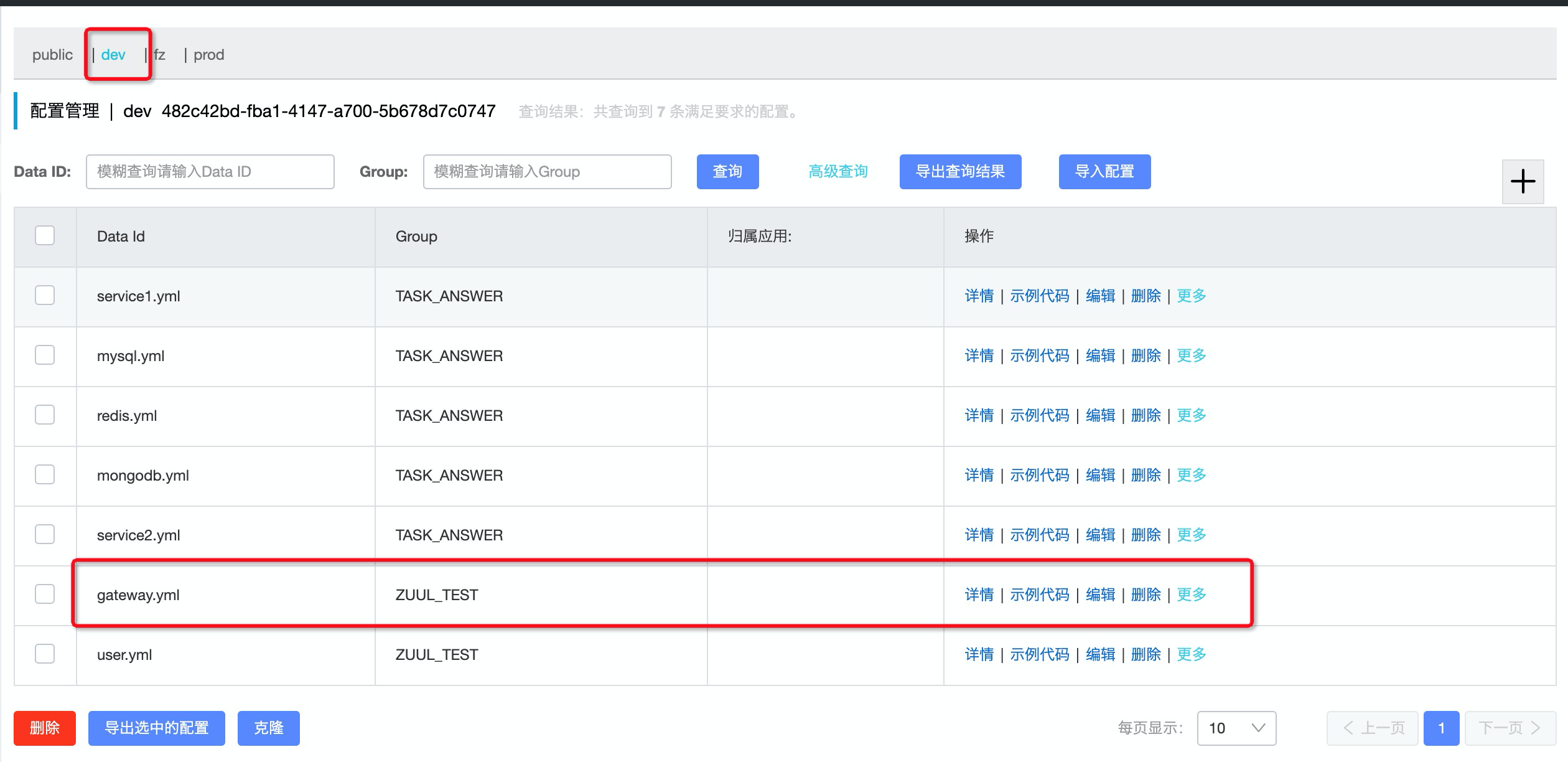Switch to the public namespace tab
This screenshot has width=1568, height=762.
pos(52,54)
